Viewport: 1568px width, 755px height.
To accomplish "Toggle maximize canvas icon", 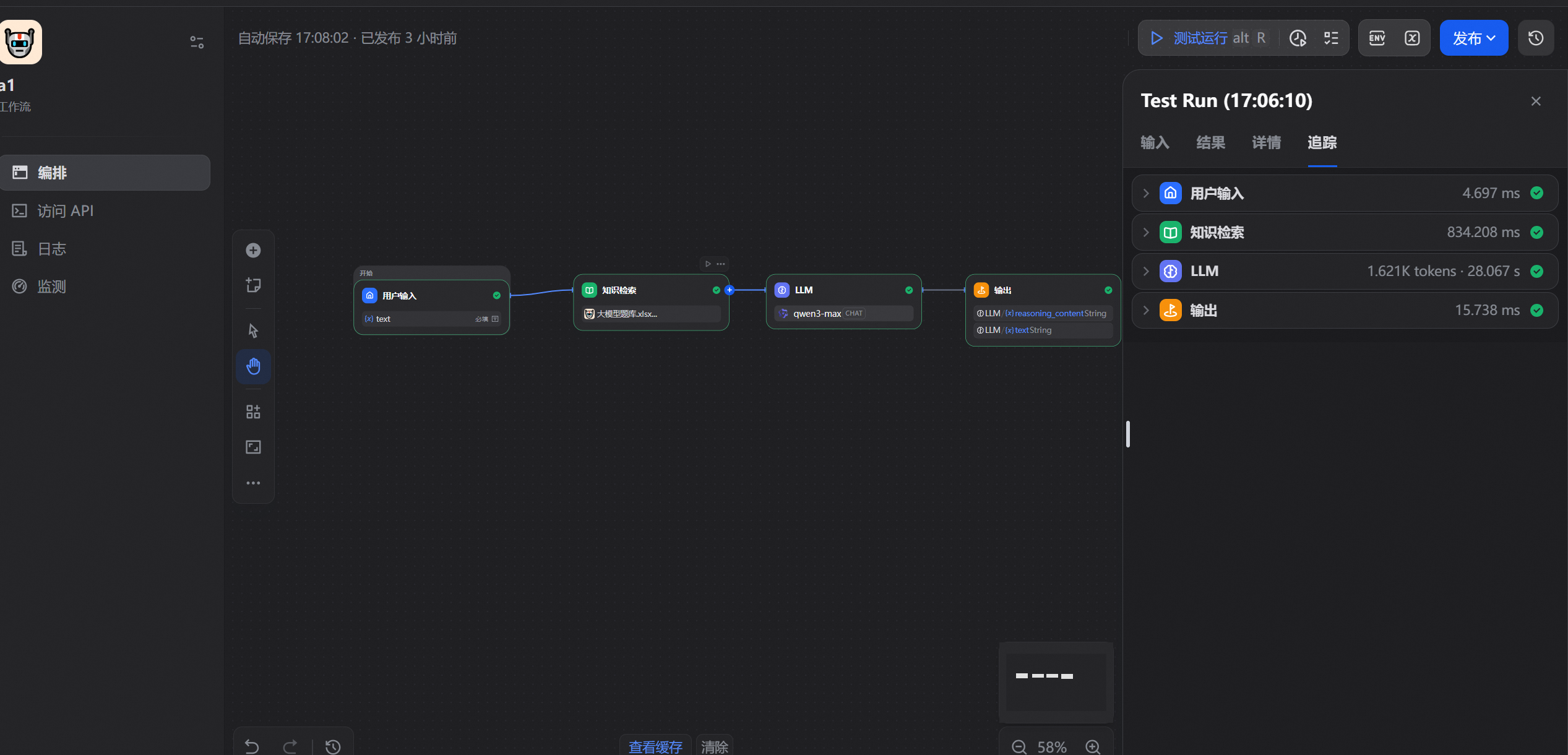I will (253, 447).
